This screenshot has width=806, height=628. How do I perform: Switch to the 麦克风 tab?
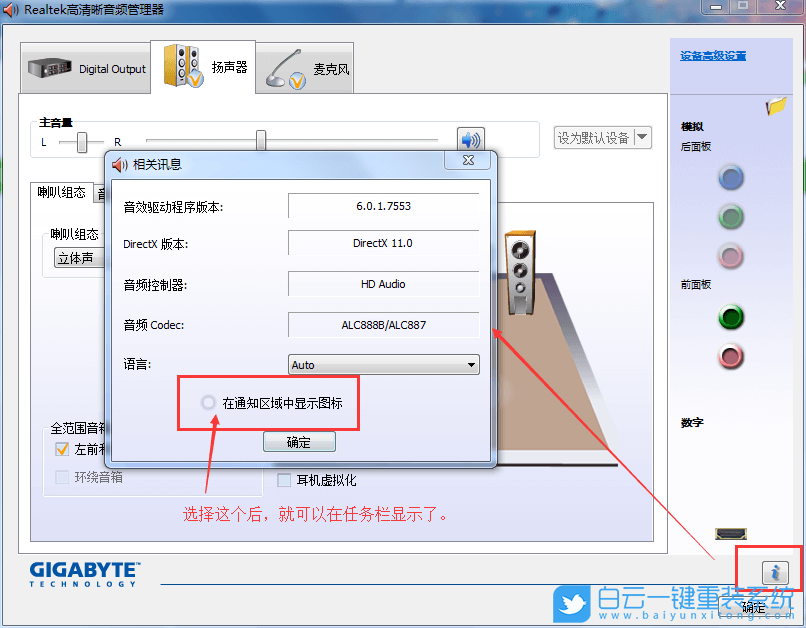click(304, 66)
